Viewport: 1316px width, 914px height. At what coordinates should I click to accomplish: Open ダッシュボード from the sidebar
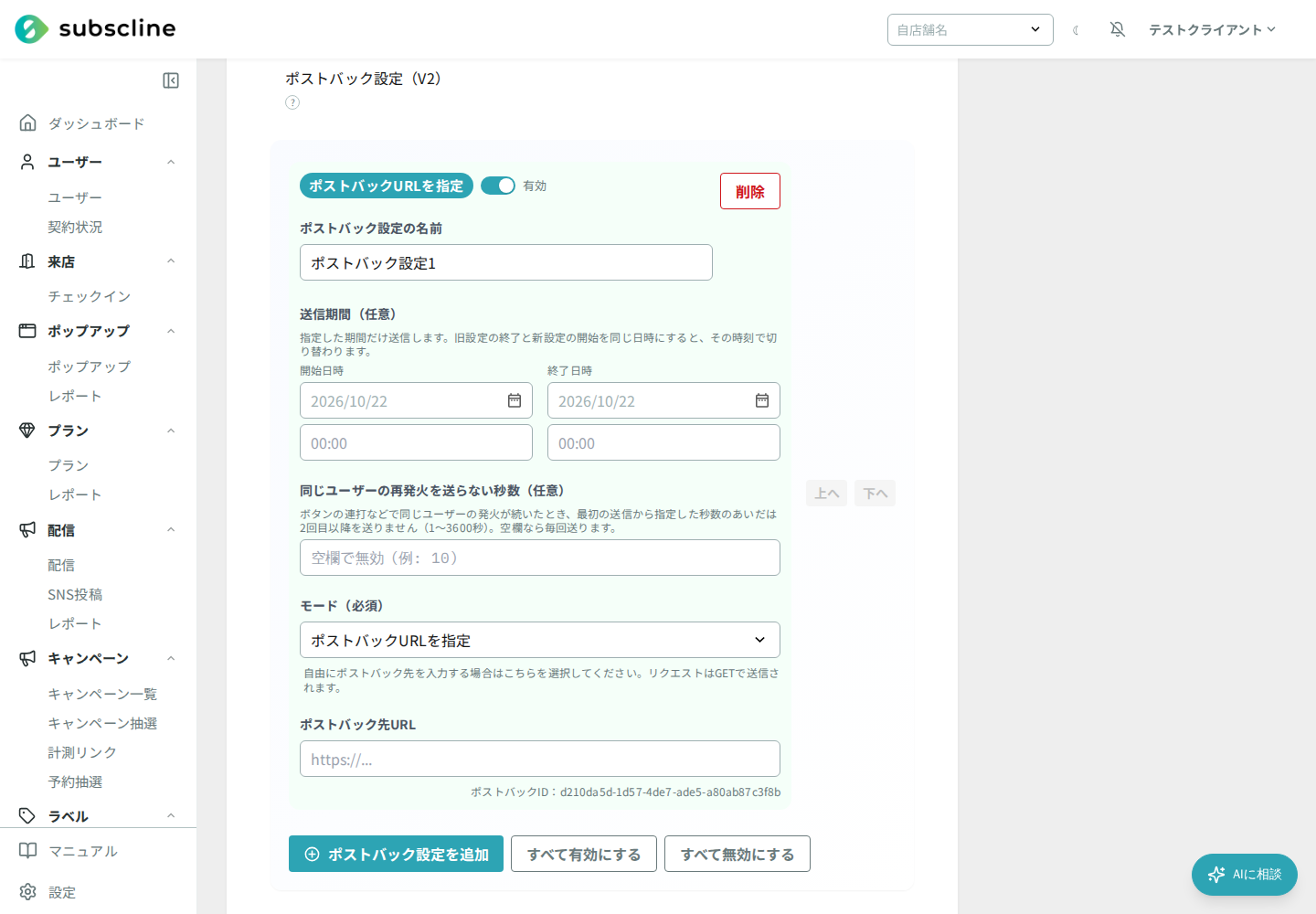(x=96, y=123)
